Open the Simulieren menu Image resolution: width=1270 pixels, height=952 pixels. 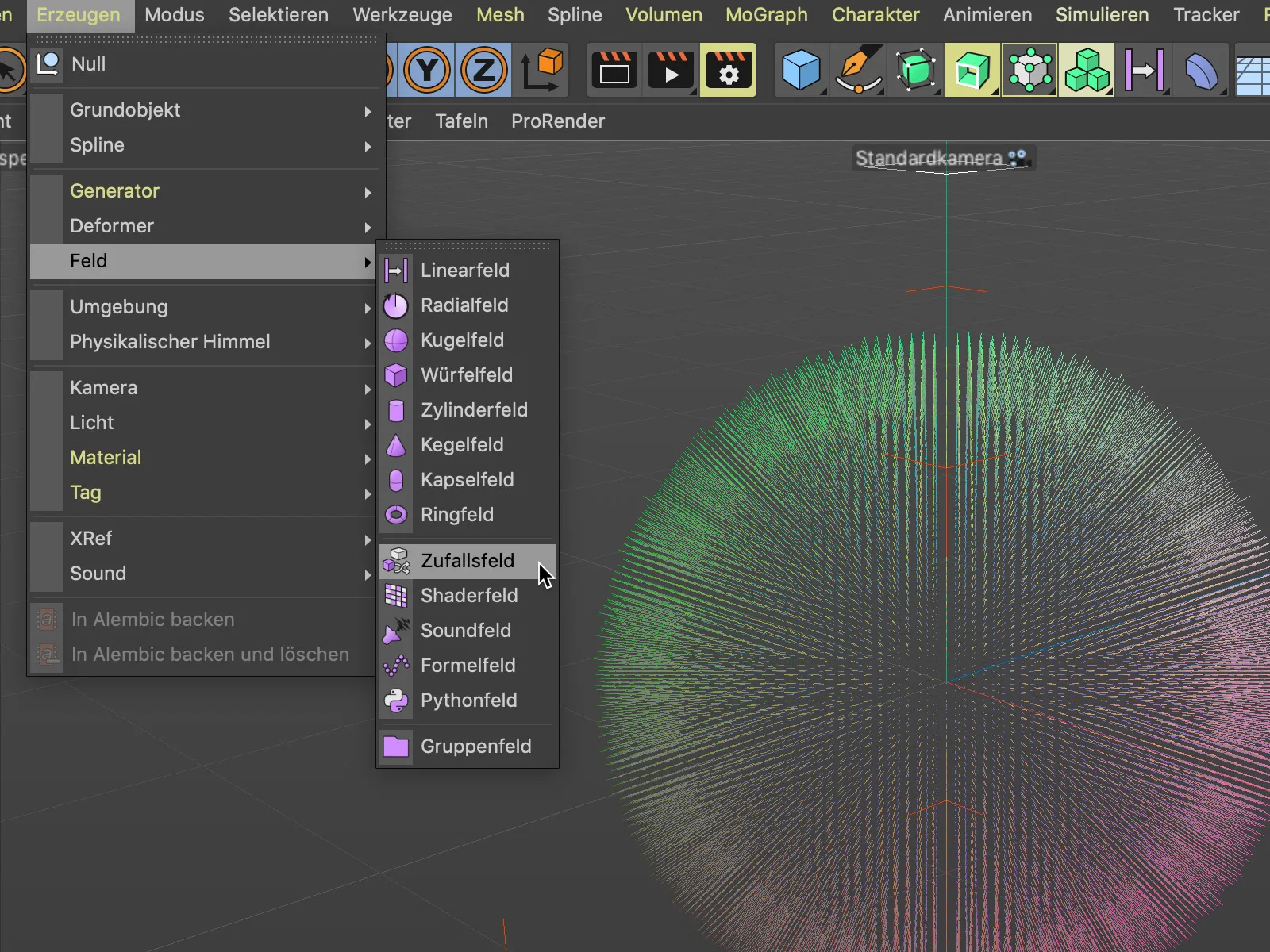point(1102,15)
